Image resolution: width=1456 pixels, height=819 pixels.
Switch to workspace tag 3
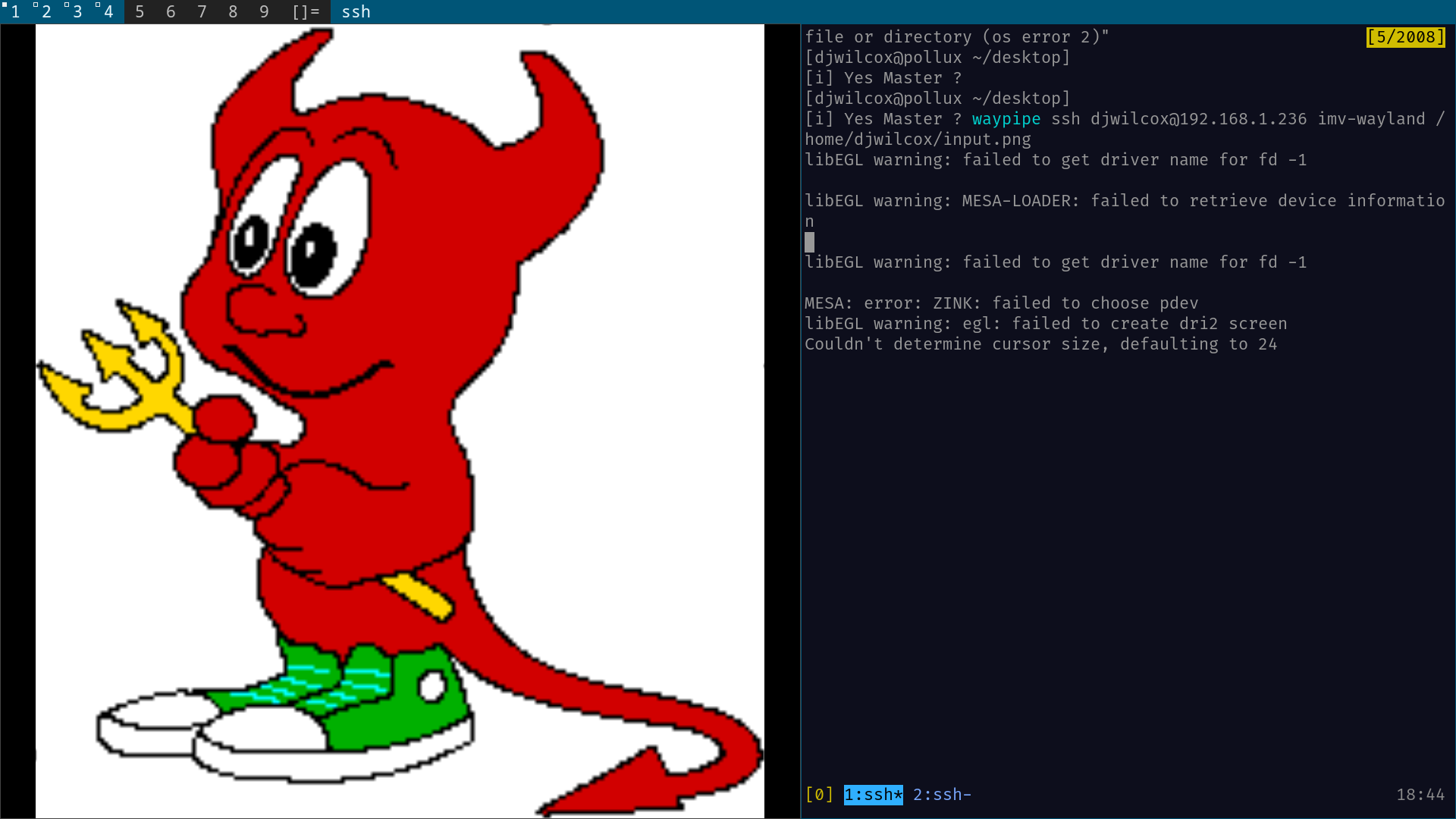click(x=77, y=12)
